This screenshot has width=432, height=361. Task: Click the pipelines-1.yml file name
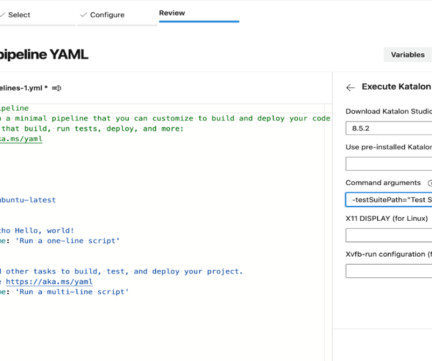pos(23,88)
